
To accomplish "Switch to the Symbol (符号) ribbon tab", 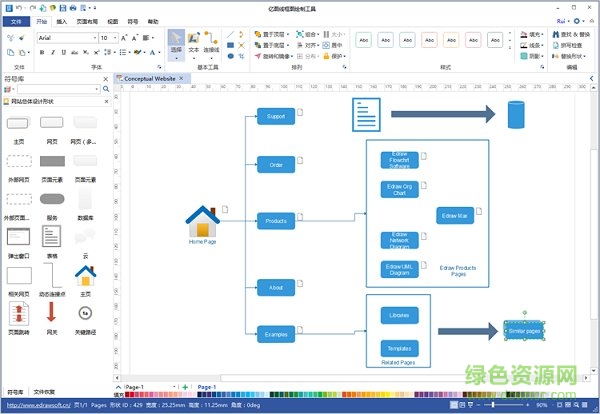I will click(x=133, y=21).
